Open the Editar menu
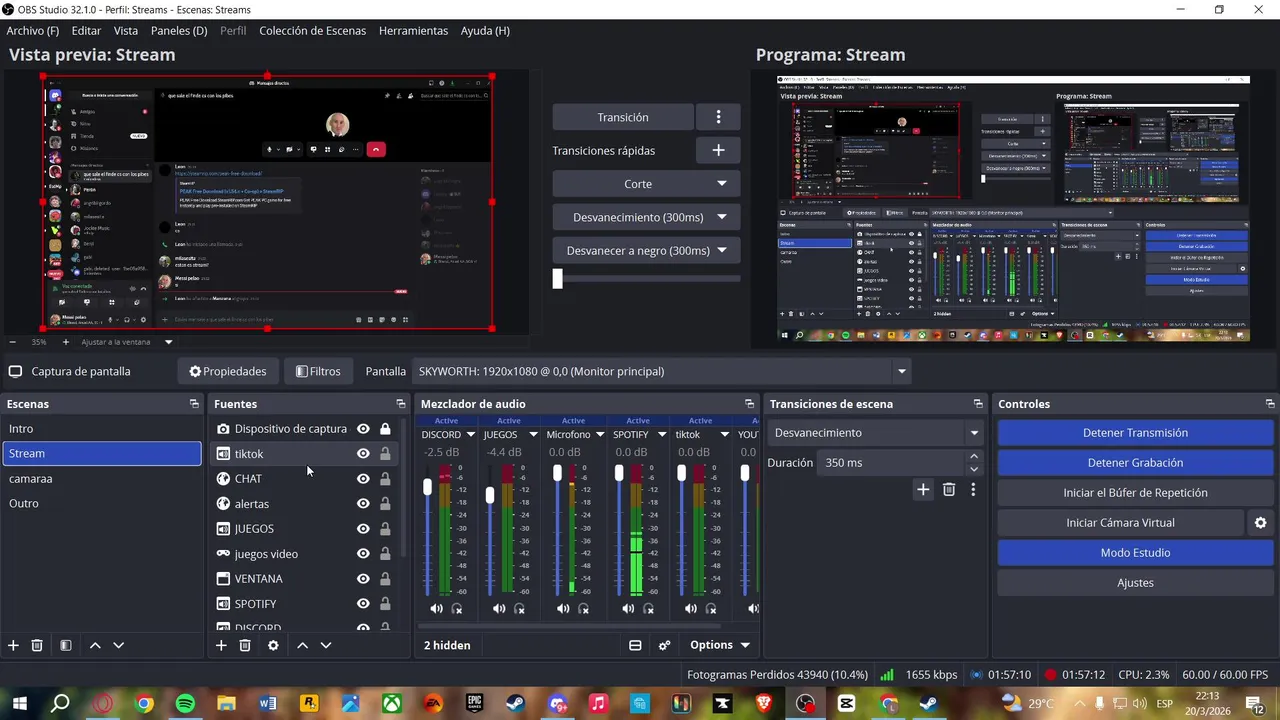The image size is (1280, 720). (86, 31)
